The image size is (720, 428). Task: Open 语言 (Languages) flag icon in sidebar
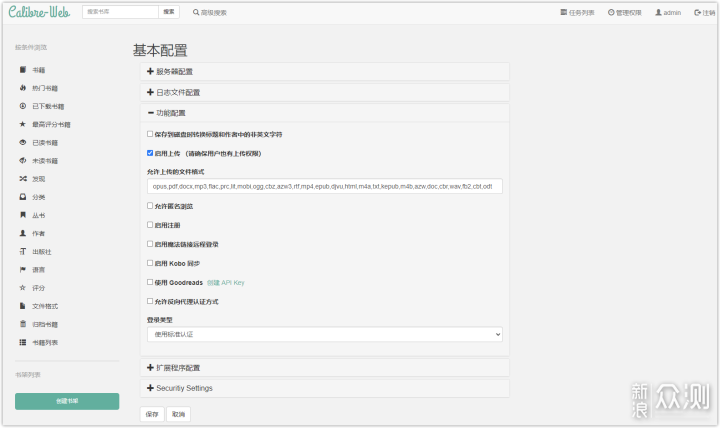(x=23, y=270)
